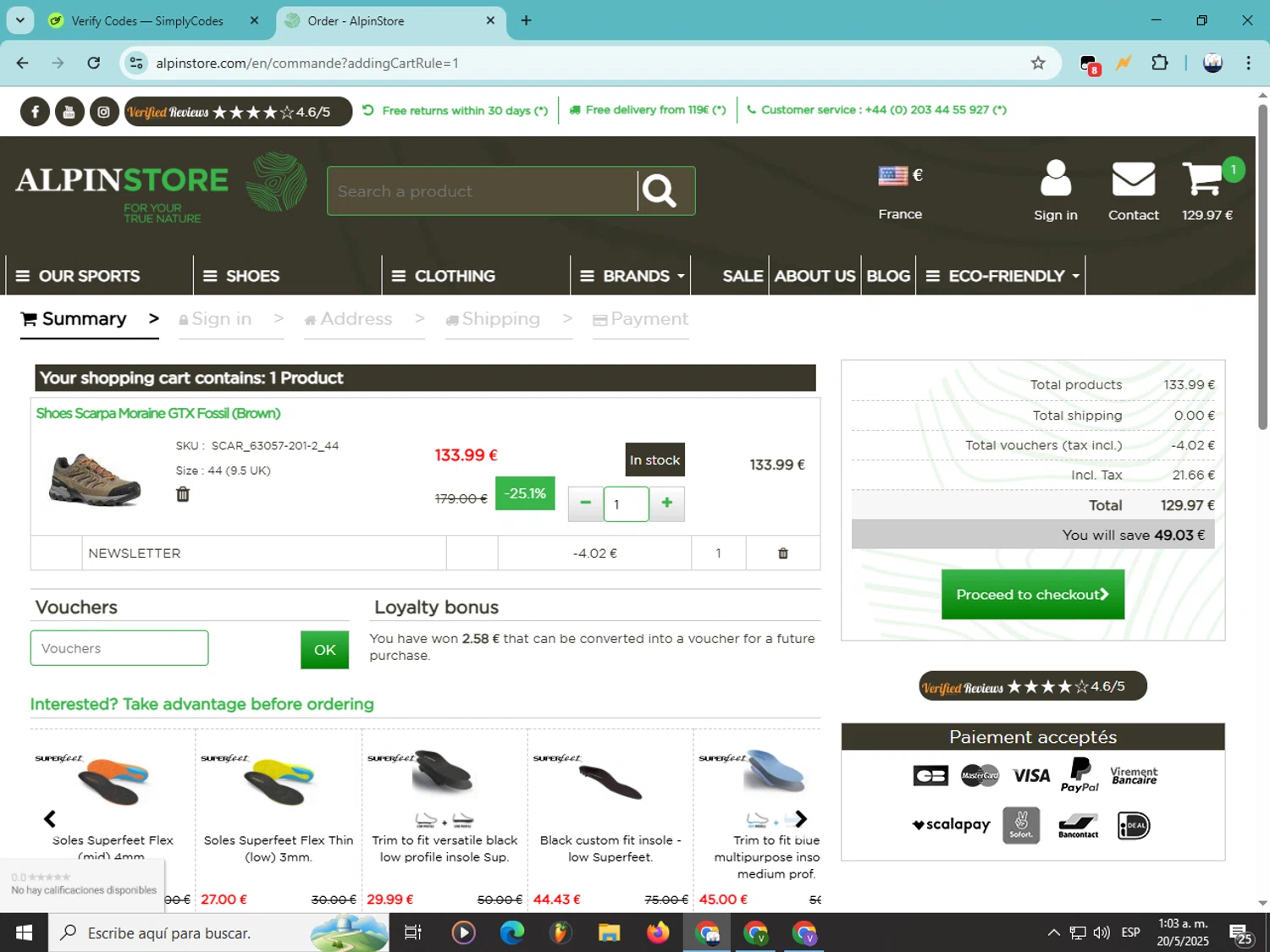Open Windows Start menu

pyautogui.click(x=24, y=933)
